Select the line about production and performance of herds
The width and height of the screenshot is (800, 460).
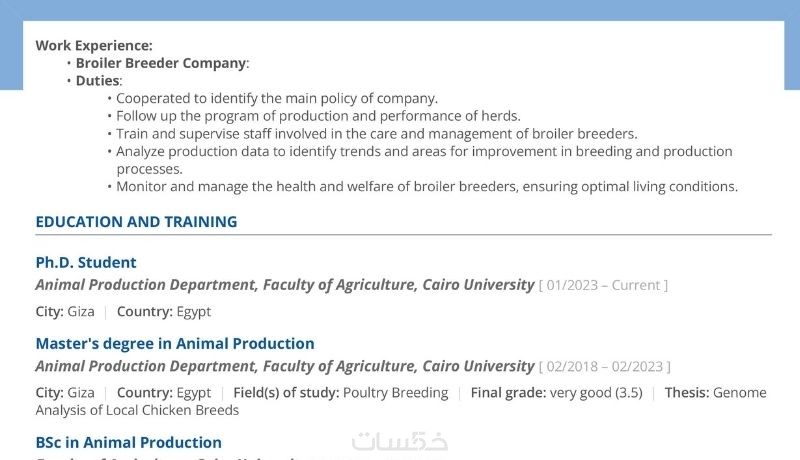tap(318, 116)
